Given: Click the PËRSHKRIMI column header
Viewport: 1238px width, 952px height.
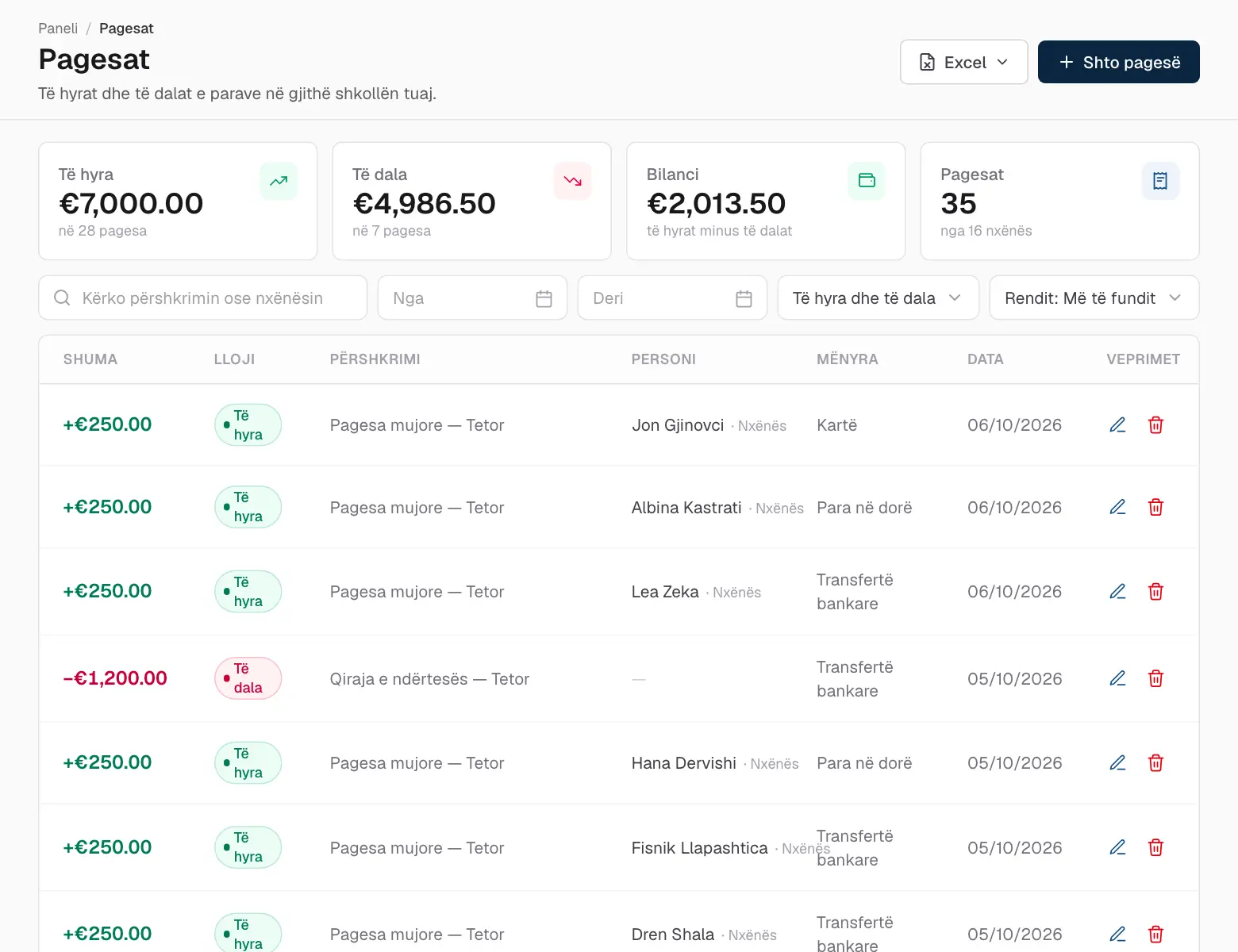Looking at the screenshot, I should coord(375,359).
